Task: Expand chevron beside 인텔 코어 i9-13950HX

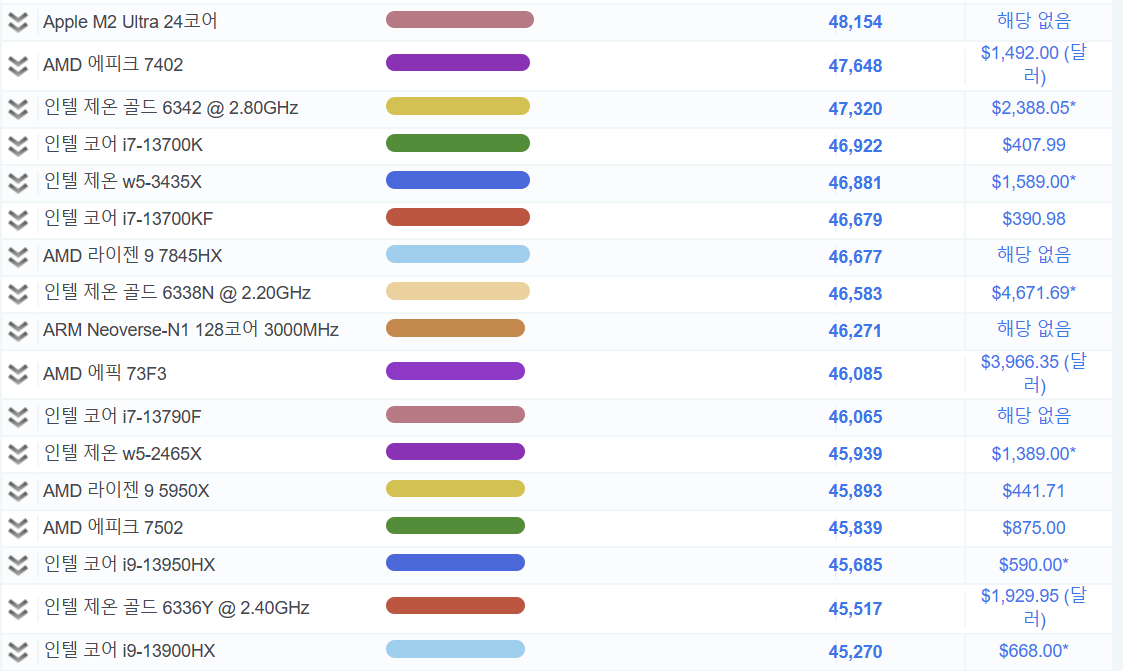Action: click(x=18, y=566)
